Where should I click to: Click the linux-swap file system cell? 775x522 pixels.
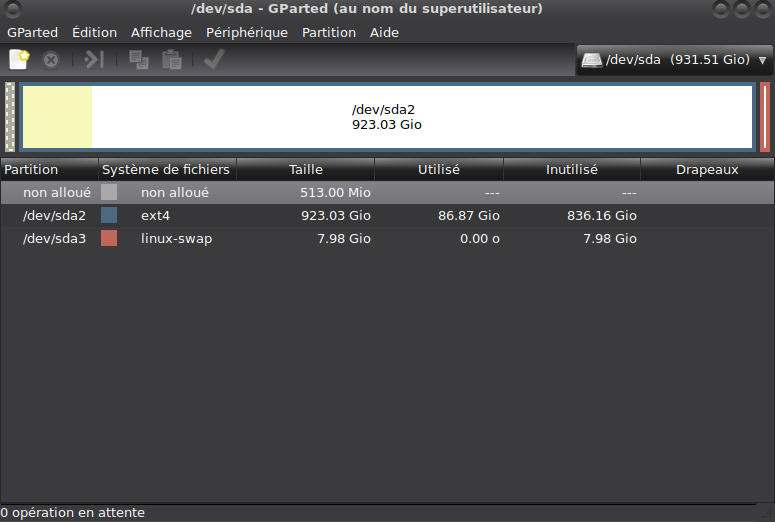click(176, 238)
